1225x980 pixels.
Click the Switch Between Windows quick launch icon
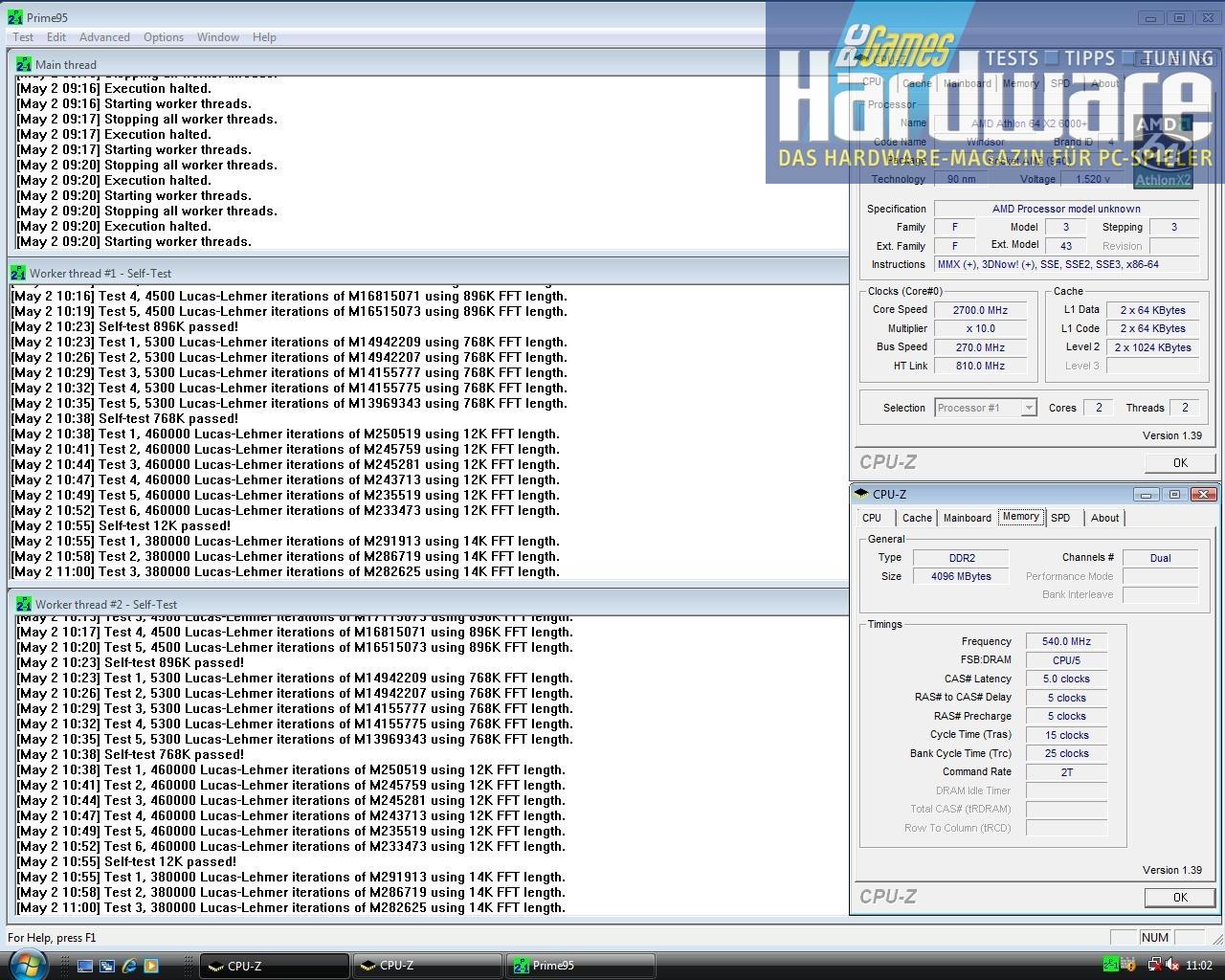pyautogui.click(x=107, y=966)
